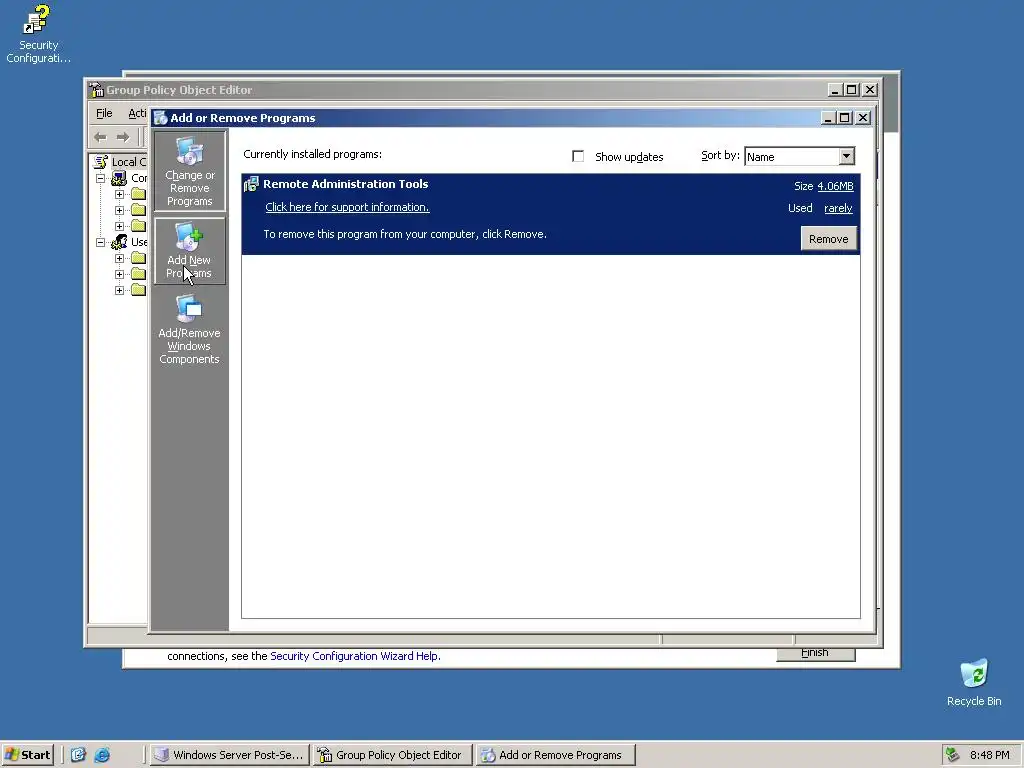Click the 8:48 PM taskbar clock
This screenshot has width=1024, height=768.
989,755
